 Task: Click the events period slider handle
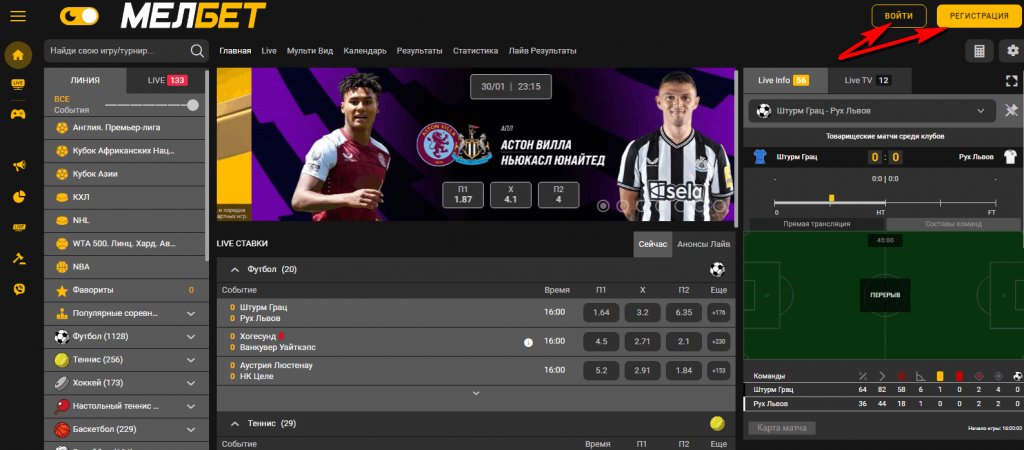pyautogui.click(x=192, y=105)
